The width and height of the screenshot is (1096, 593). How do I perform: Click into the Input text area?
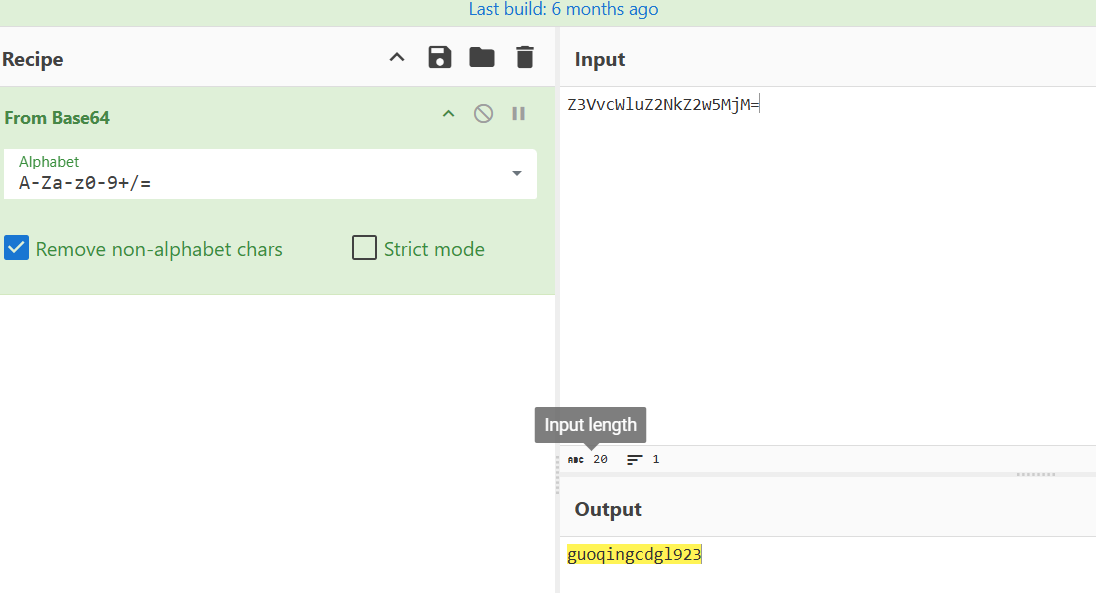coord(828,266)
